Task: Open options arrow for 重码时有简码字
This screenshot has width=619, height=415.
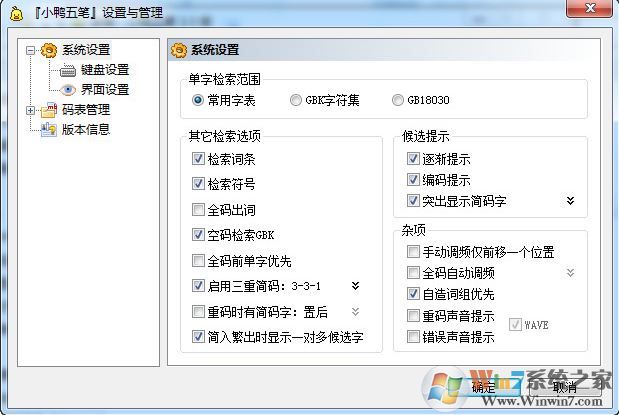Action: click(355, 312)
